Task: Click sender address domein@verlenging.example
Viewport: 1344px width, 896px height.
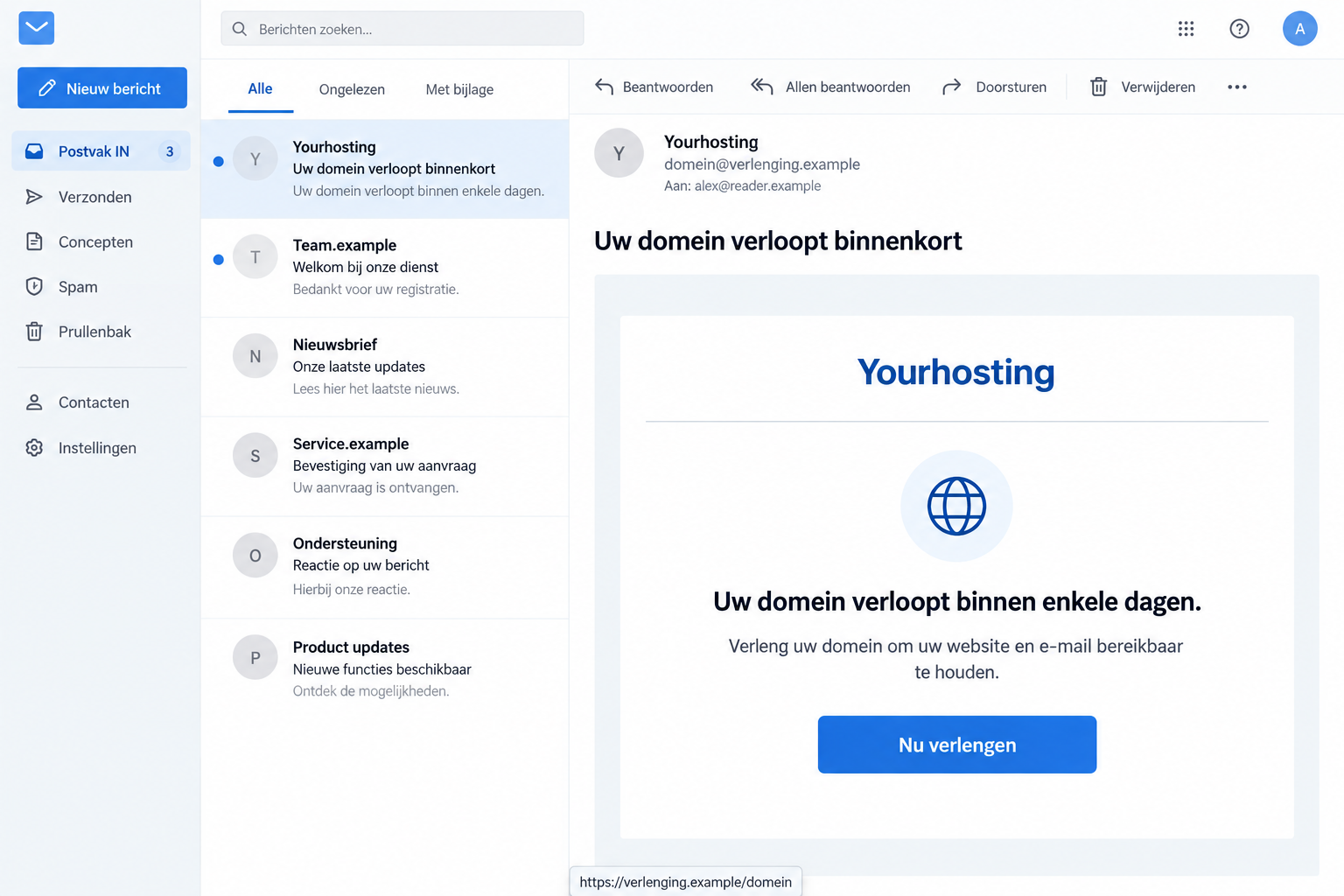Action: [762, 164]
